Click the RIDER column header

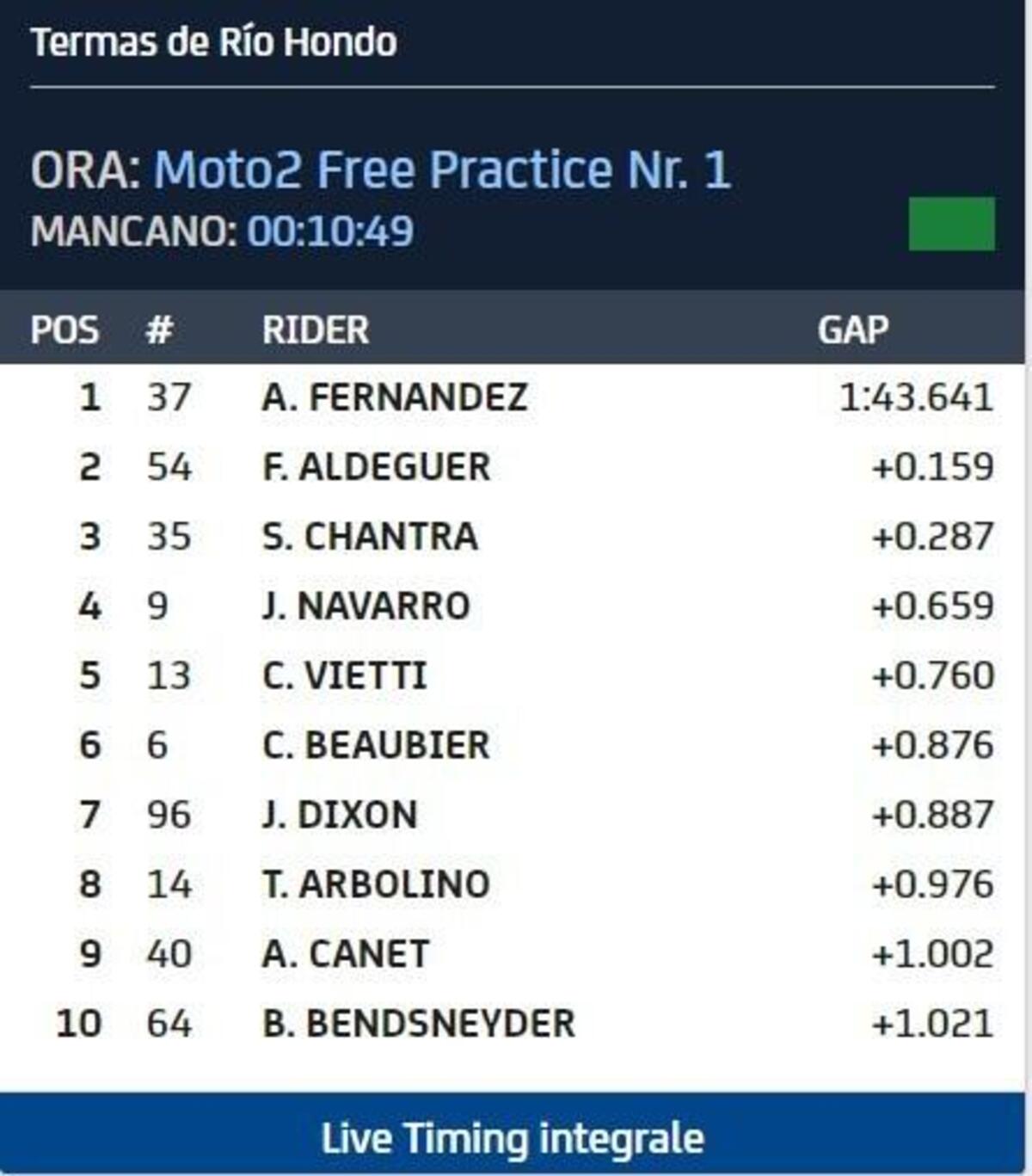(316, 329)
